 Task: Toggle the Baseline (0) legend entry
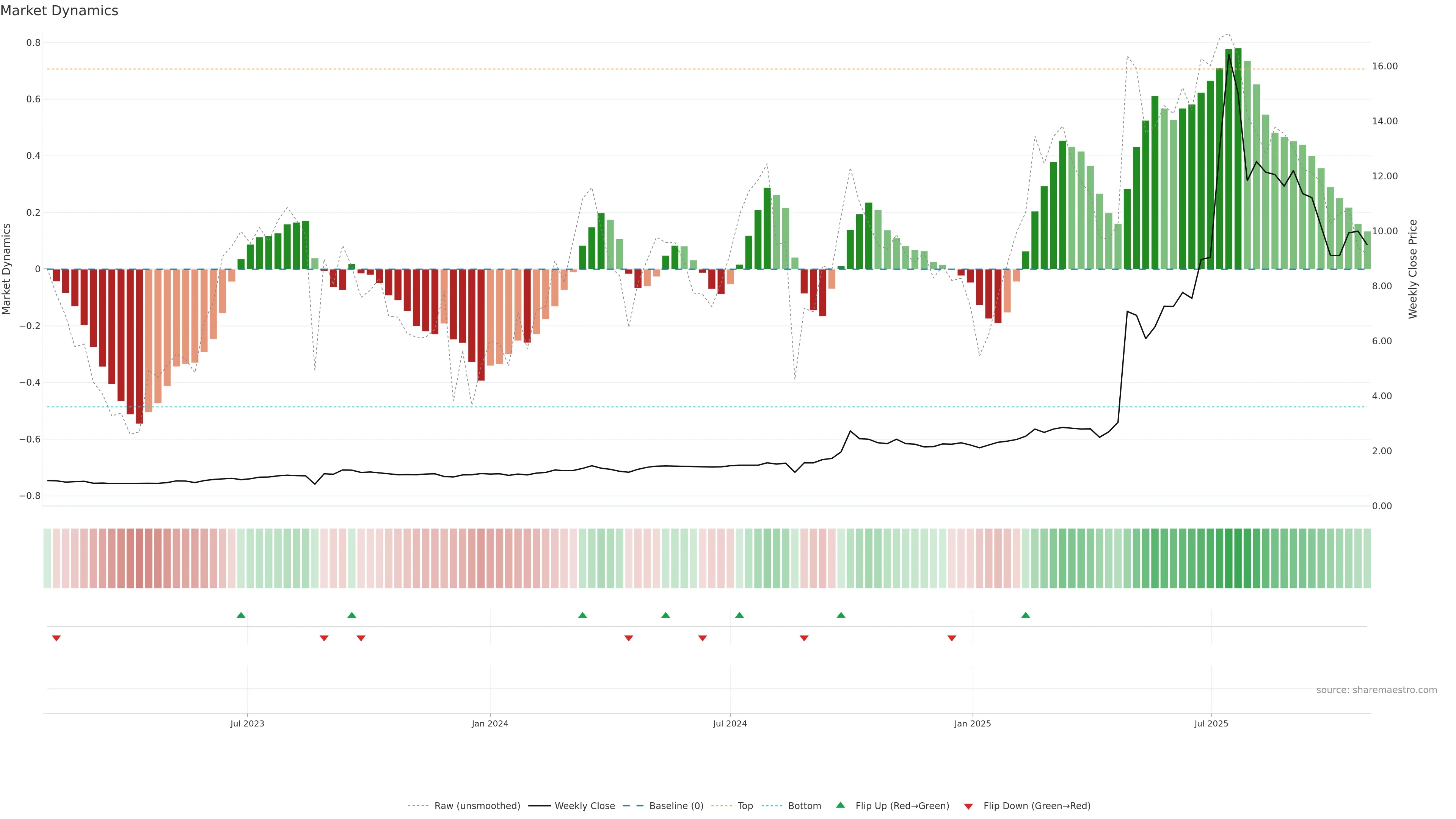click(x=676, y=806)
